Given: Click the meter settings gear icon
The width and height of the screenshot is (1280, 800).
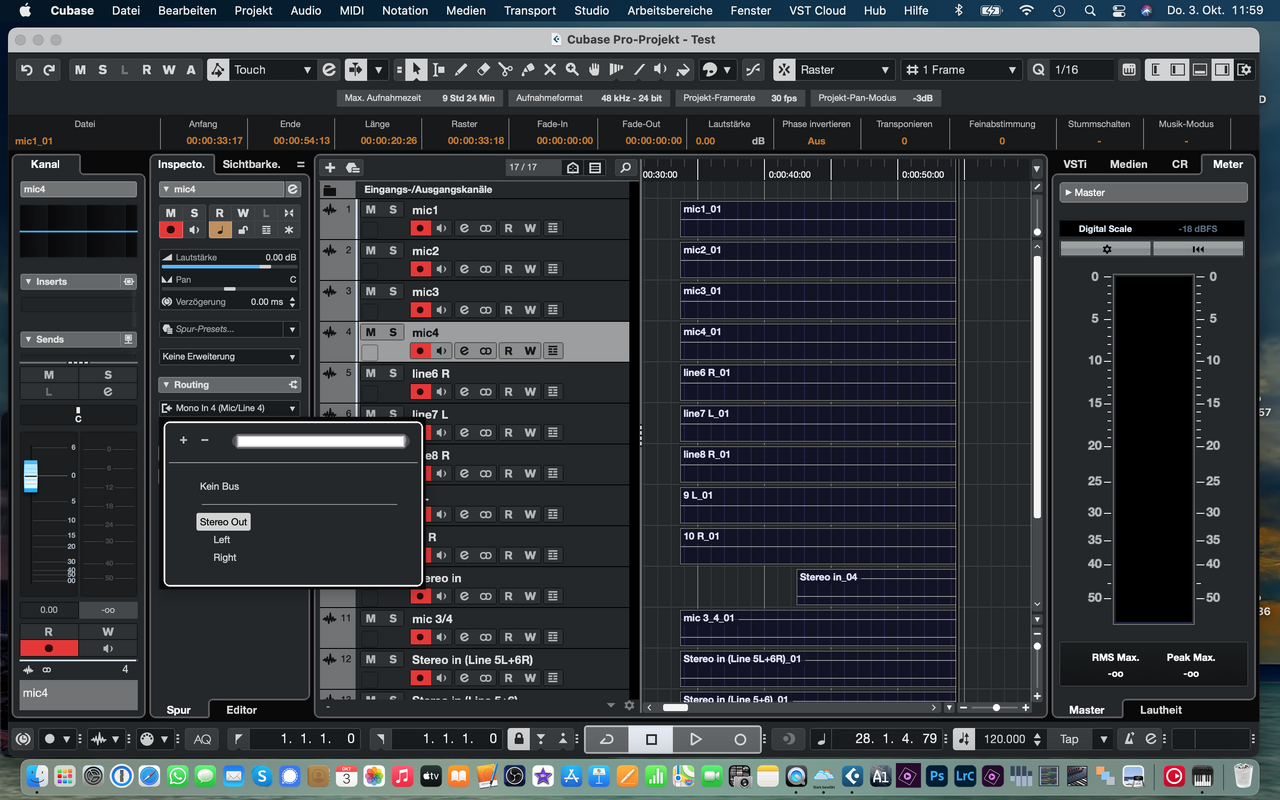Looking at the screenshot, I should pos(1106,249).
